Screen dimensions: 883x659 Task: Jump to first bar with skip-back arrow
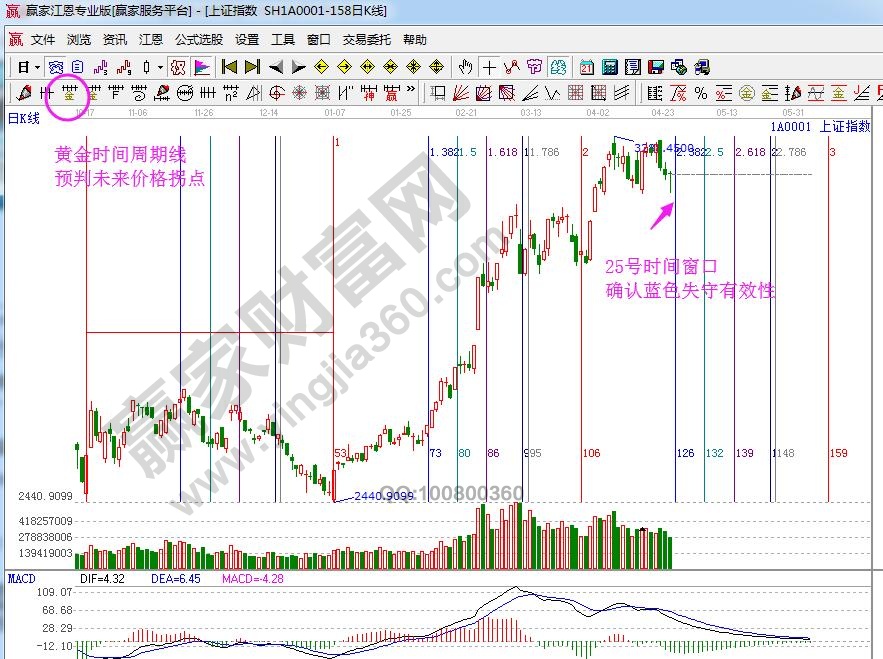click(229, 67)
